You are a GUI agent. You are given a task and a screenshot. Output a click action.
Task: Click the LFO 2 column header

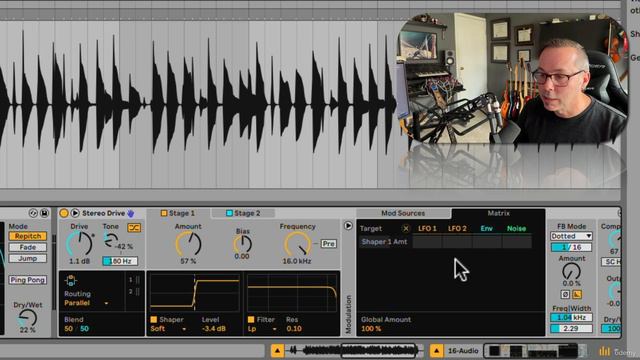(457, 229)
